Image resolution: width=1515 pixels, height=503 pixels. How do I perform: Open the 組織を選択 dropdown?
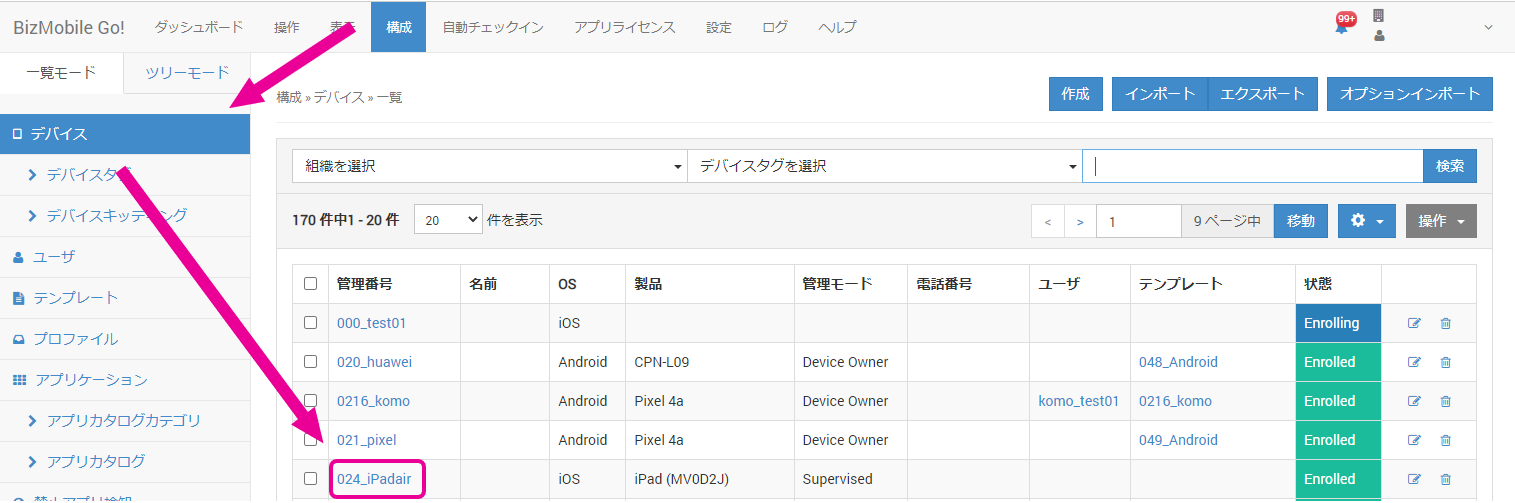coord(489,166)
